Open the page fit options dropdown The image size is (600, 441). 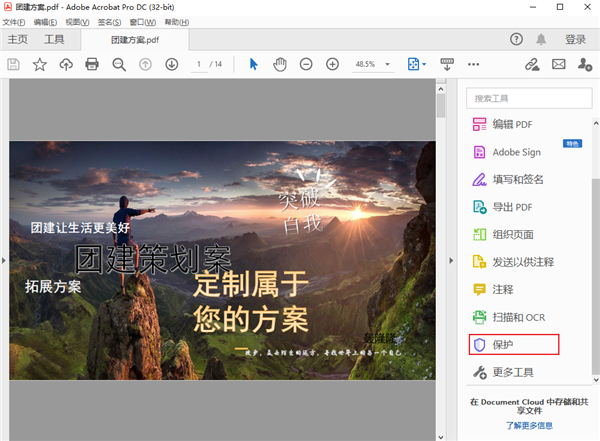(x=417, y=64)
